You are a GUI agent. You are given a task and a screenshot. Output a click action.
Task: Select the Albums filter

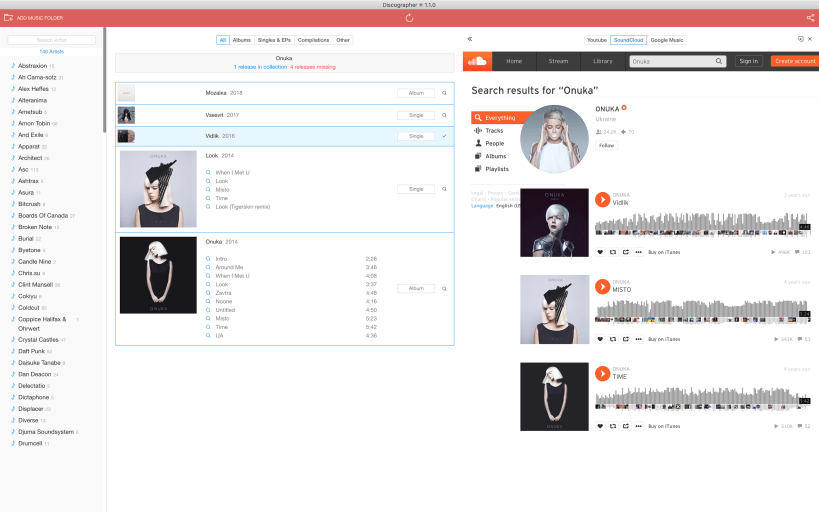click(x=242, y=40)
